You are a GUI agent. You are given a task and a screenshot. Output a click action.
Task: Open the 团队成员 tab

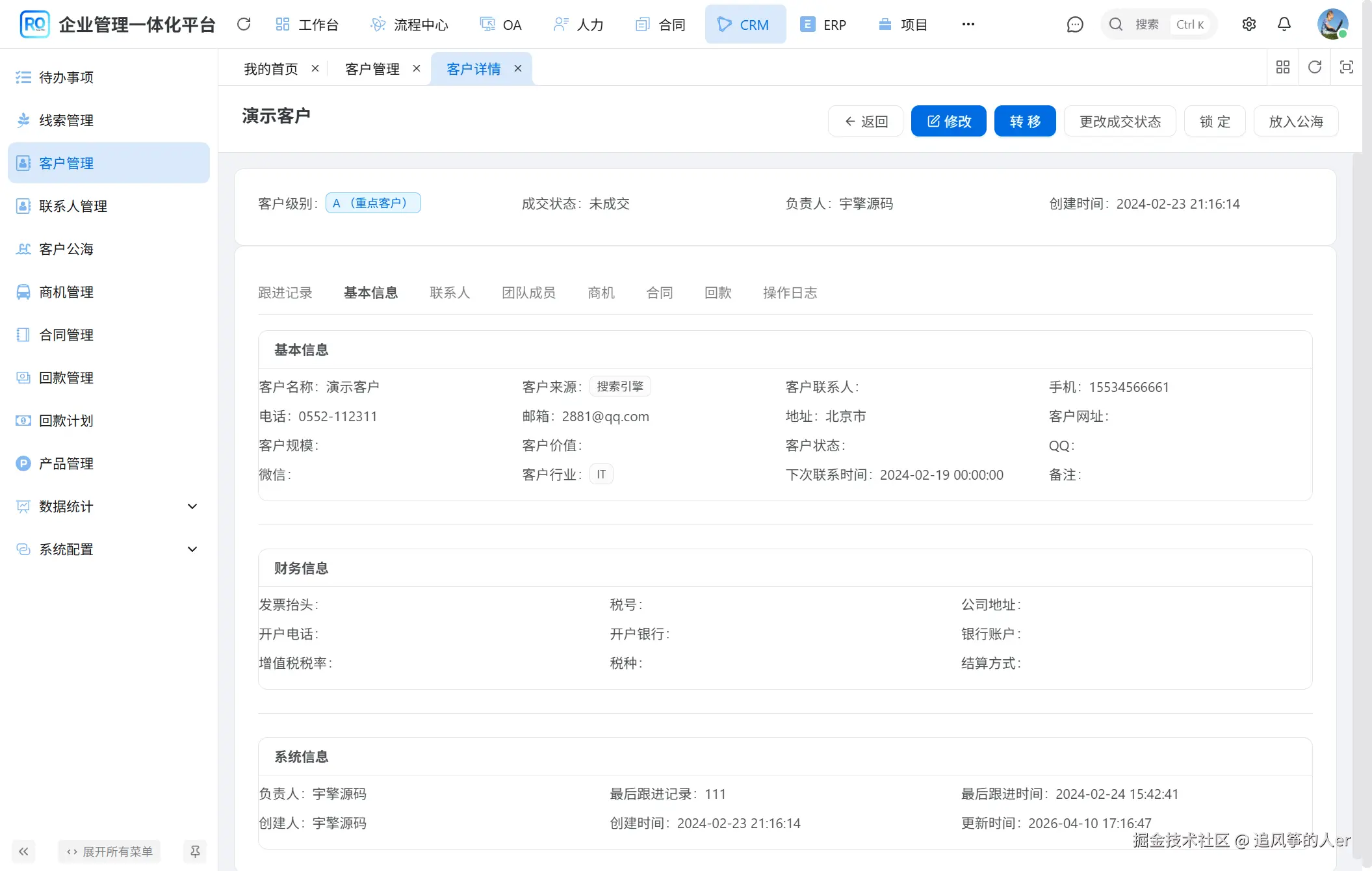529,293
